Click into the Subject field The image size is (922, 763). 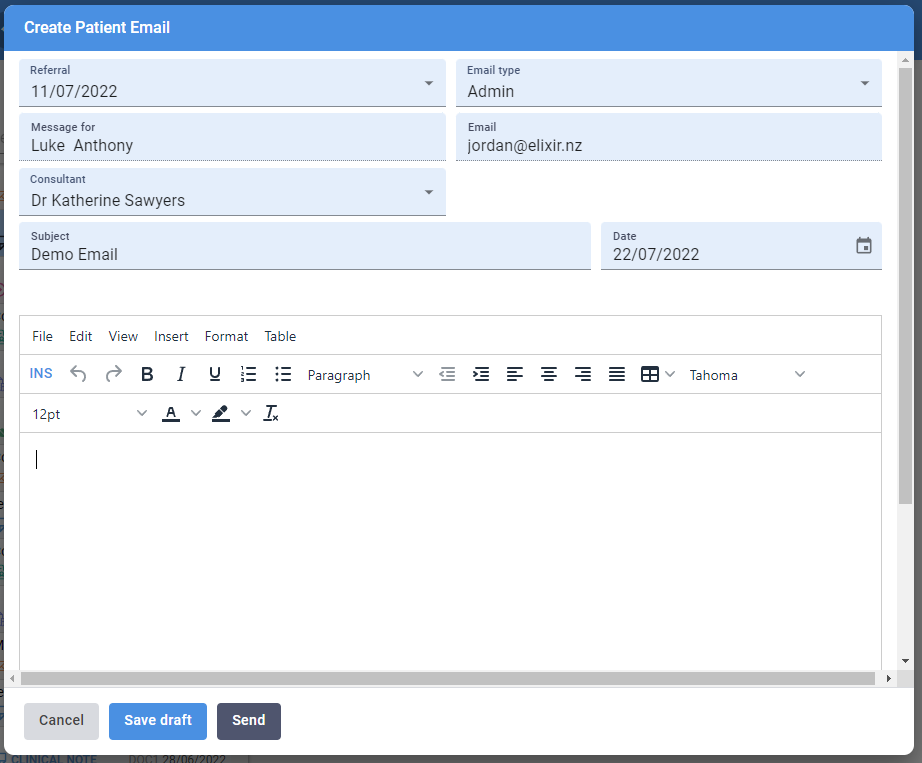pos(304,254)
